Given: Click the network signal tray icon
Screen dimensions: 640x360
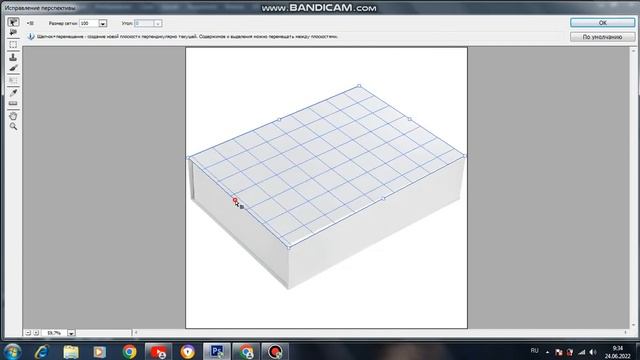Looking at the screenshot, I should coord(582,352).
